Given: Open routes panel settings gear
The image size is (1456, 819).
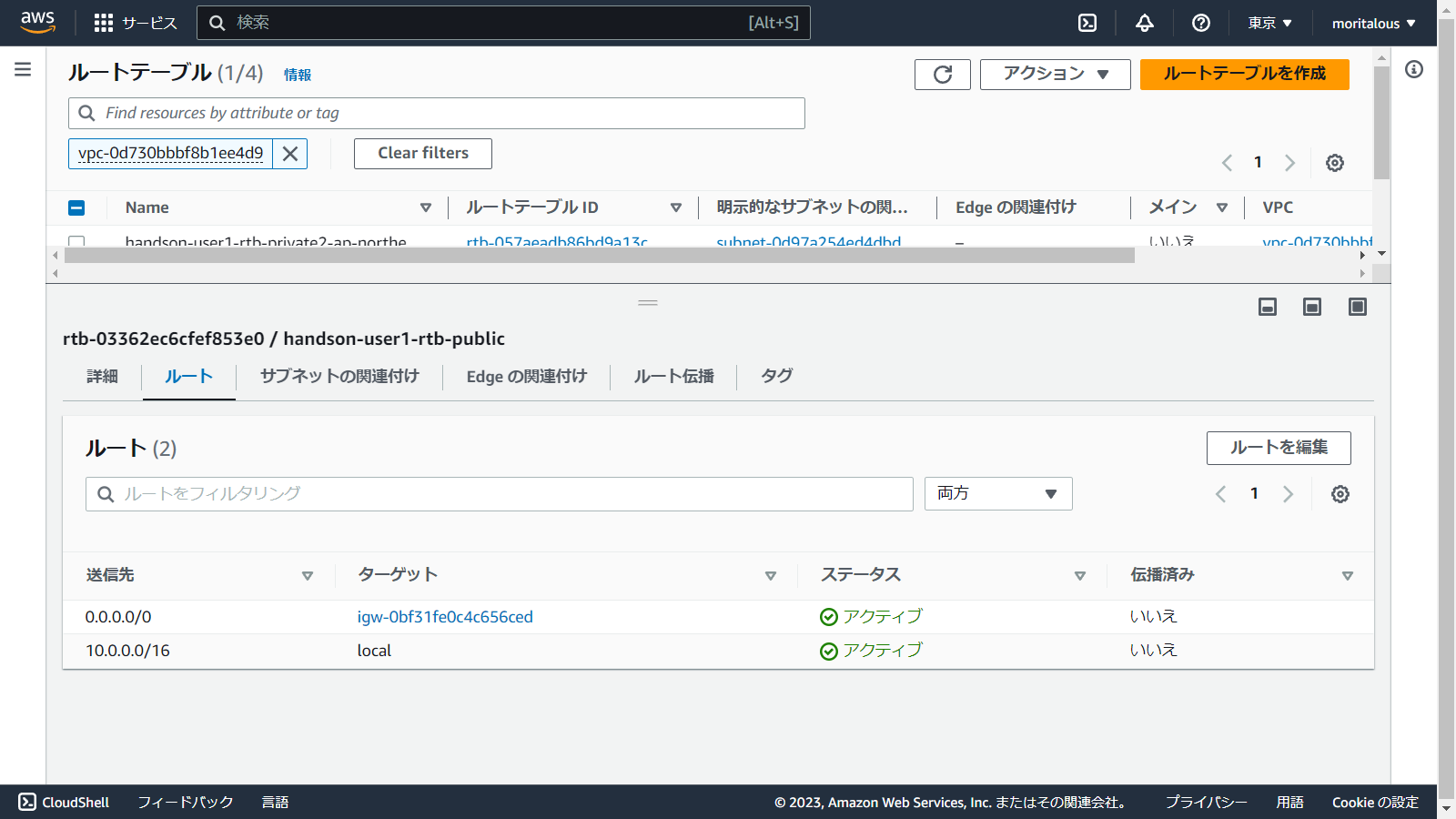Looking at the screenshot, I should pyautogui.click(x=1340, y=494).
